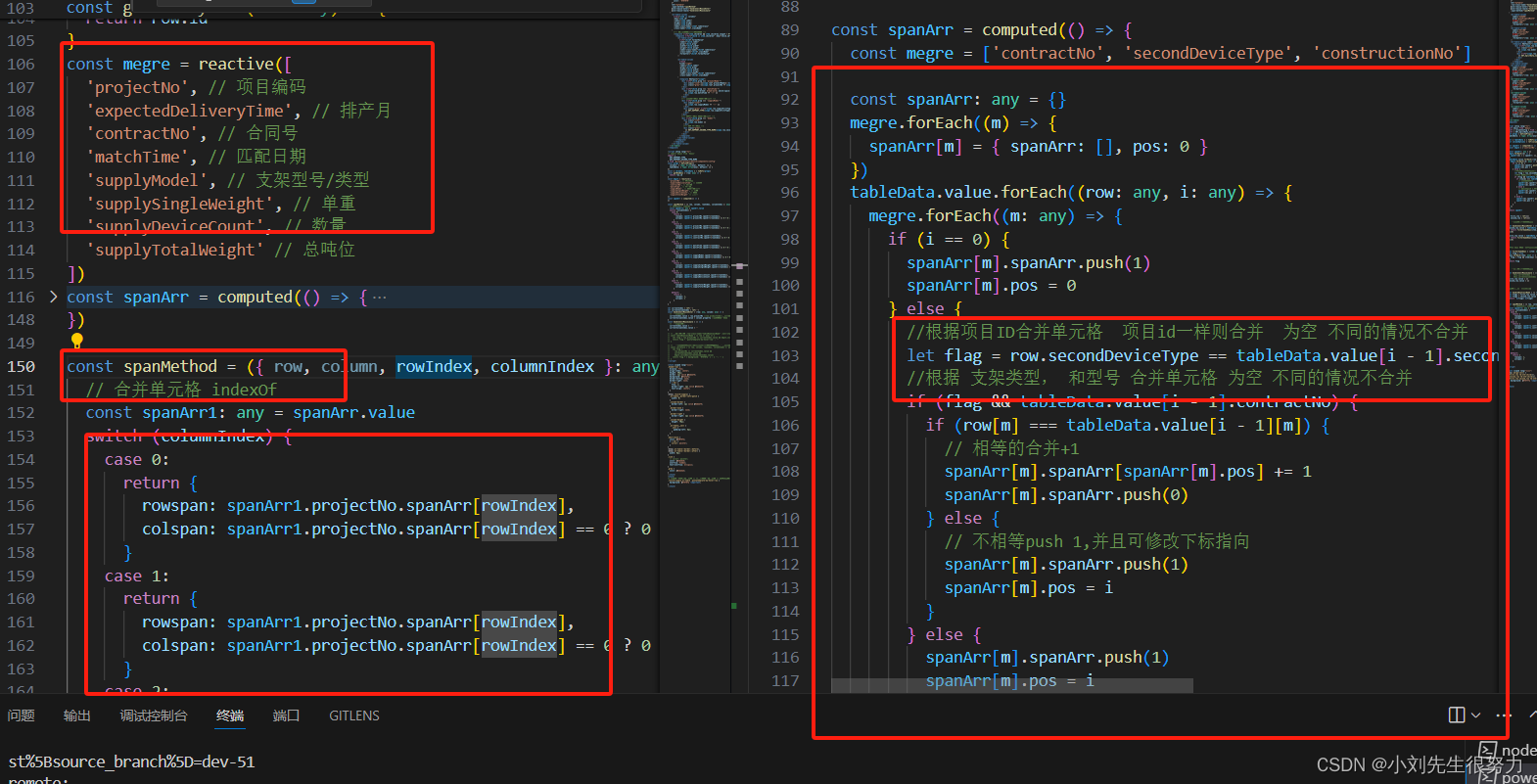The width and height of the screenshot is (1537, 784).
Task: Click terminal text 'st%5Bsource_branch%5D=dev-51'
Action: [x=132, y=761]
